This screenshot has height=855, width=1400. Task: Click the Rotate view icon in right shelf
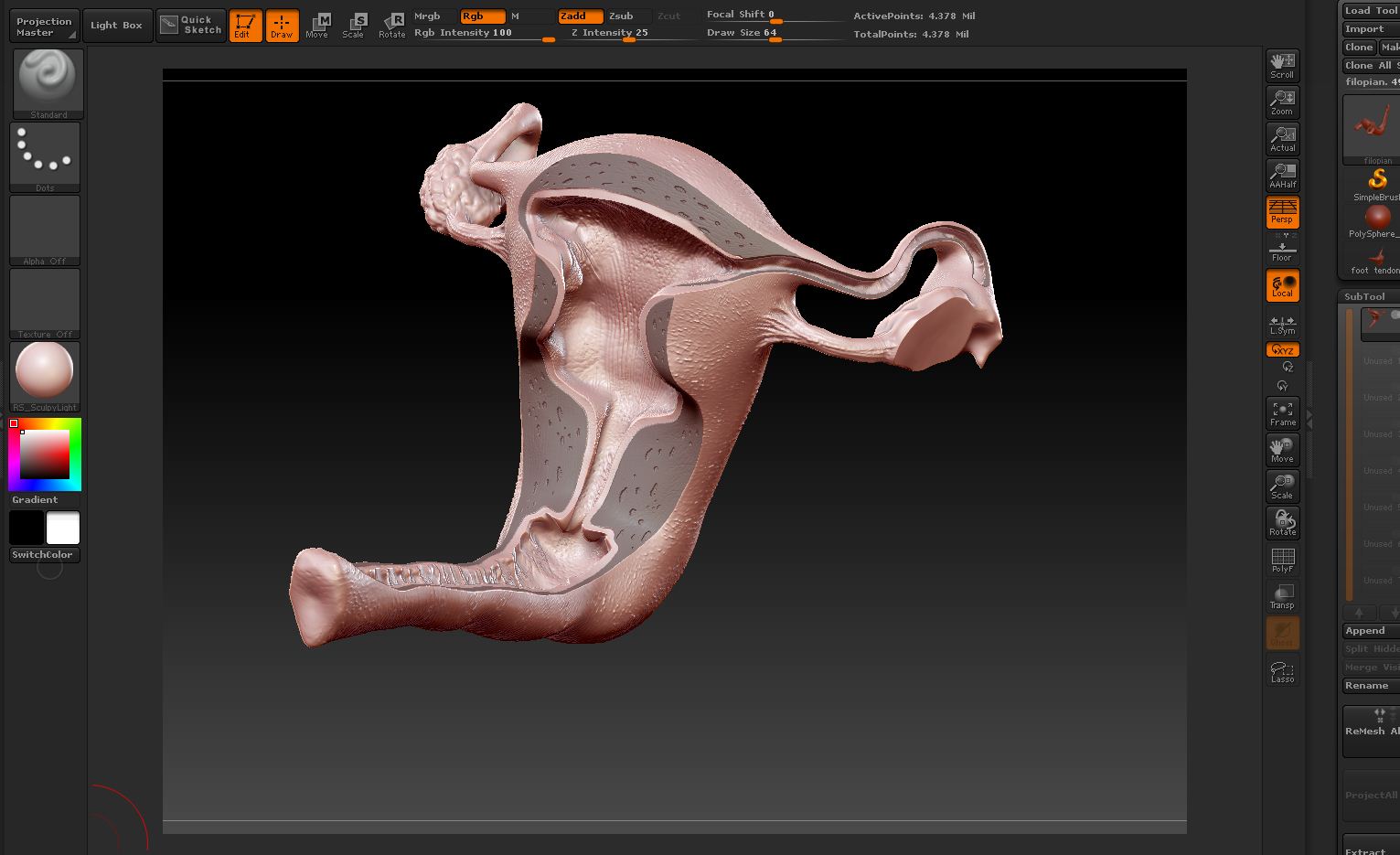(x=1282, y=523)
